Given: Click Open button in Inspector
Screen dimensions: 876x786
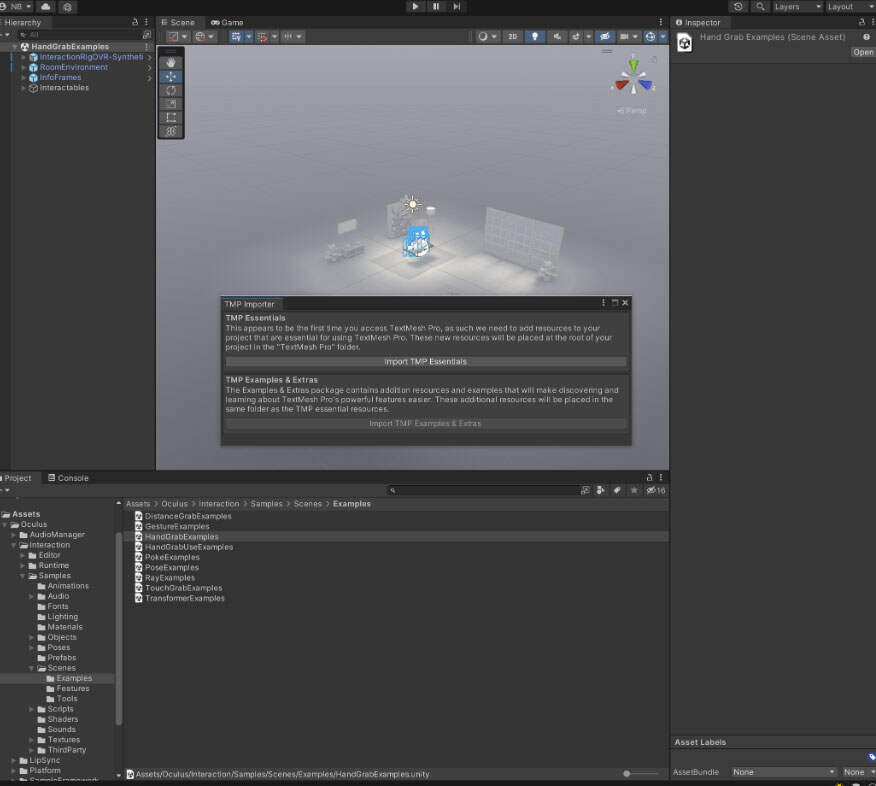Looking at the screenshot, I should click(x=862, y=52).
